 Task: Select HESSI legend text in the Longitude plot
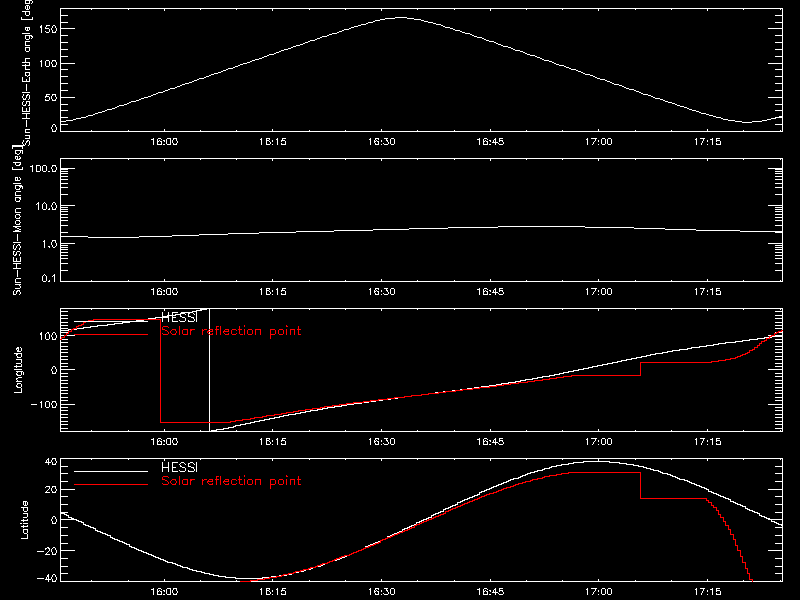click(179, 317)
